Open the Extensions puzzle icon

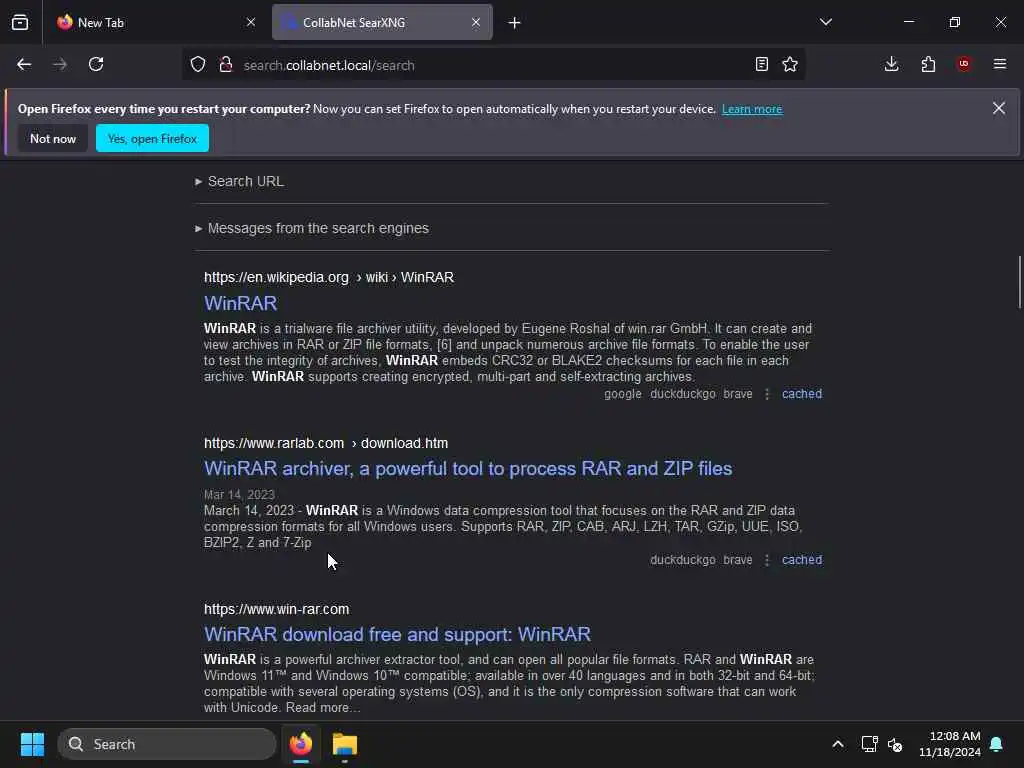pyautogui.click(x=928, y=65)
